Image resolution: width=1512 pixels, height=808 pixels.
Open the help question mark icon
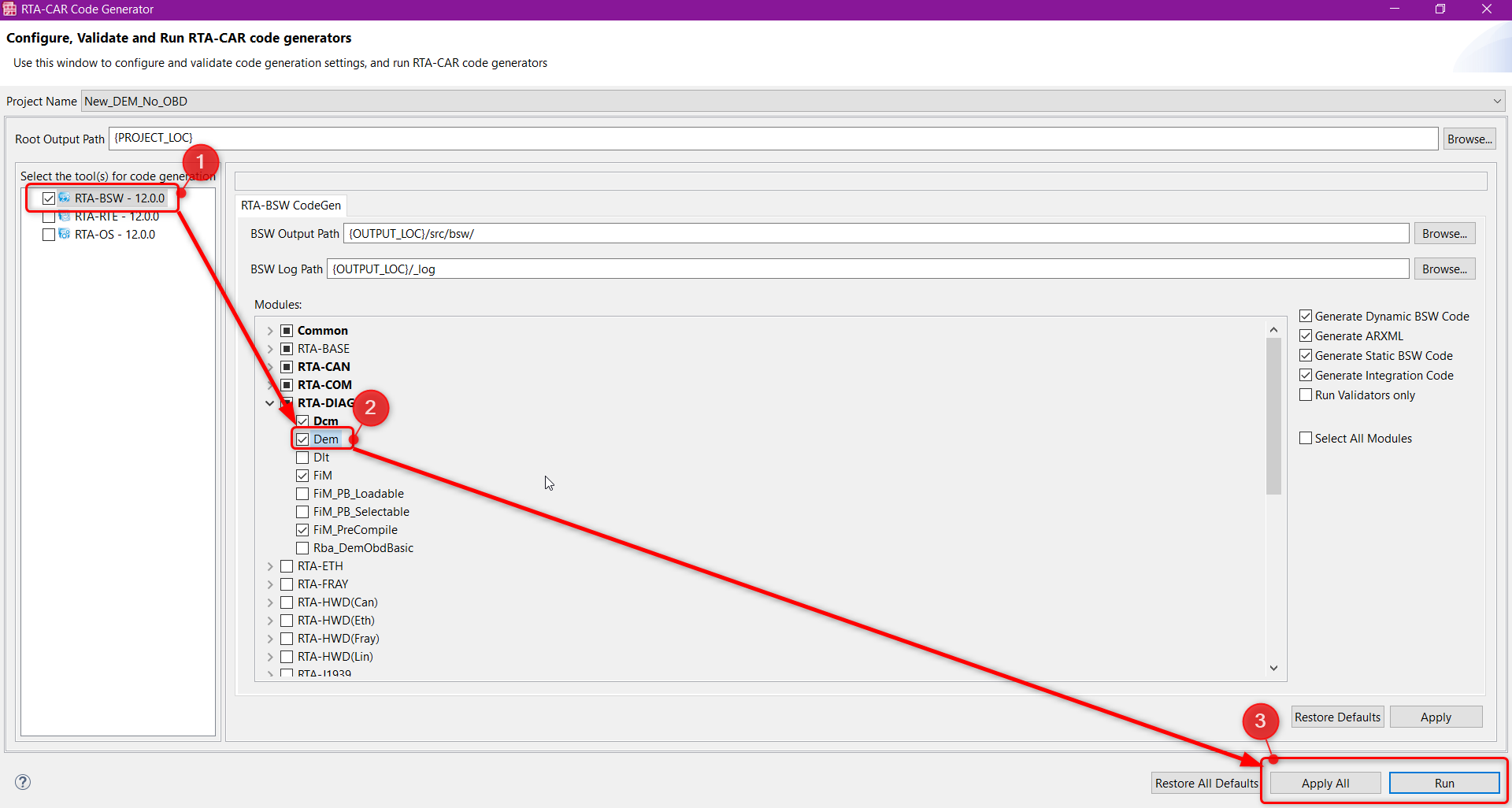tap(23, 782)
